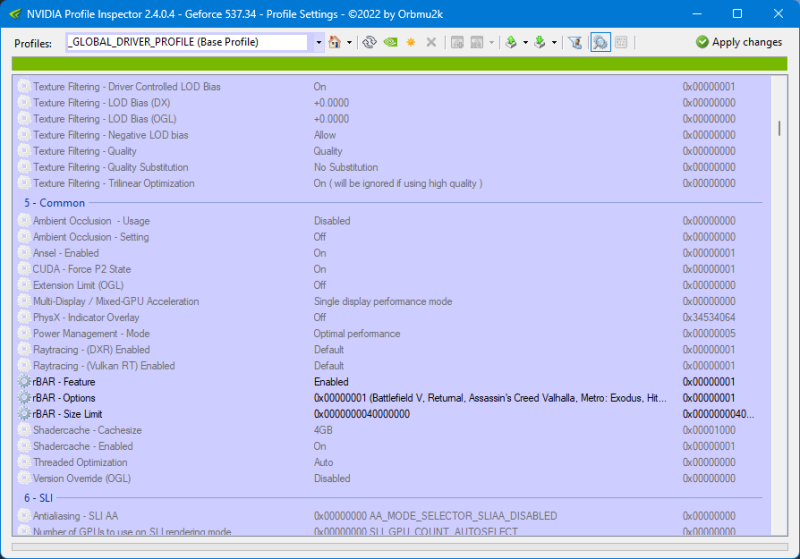This screenshot has height=559, width=800.
Task: Select 'Raytracing - (Vulkan RT) Enabled' row
Action: coord(392,366)
